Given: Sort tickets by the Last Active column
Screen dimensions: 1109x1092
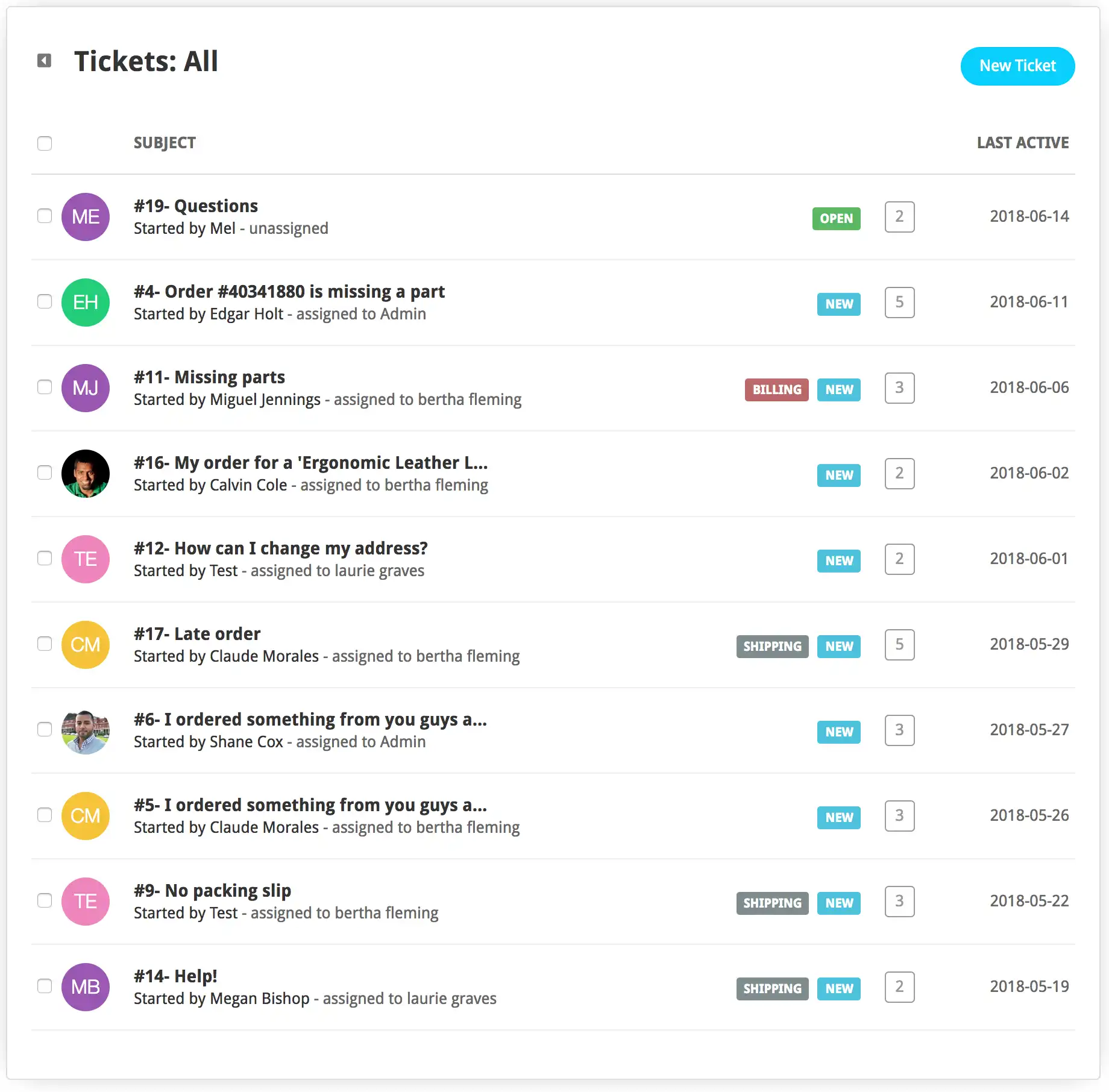Looking at the screenshot, I should coord(1022,143).
